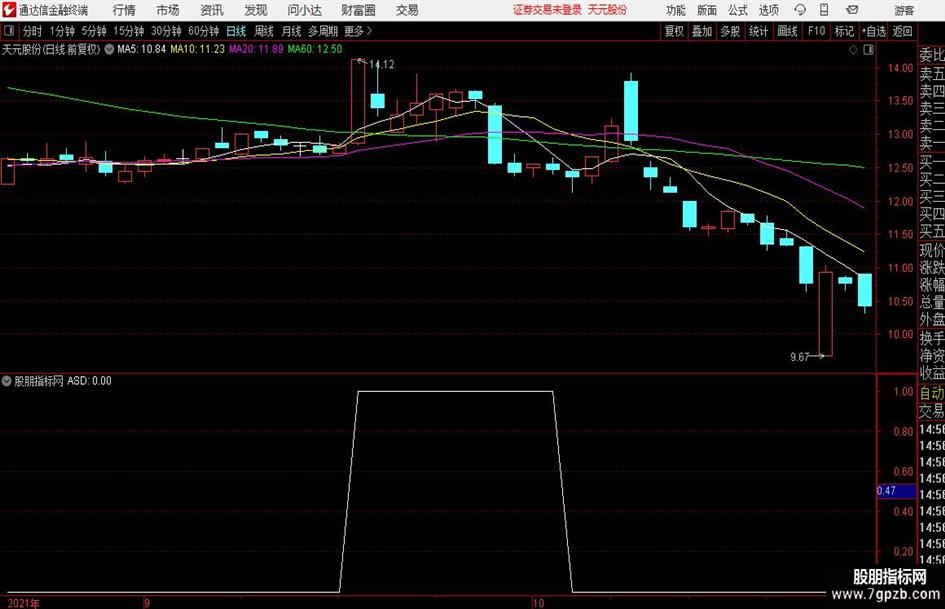The width and height of the screenshot is (945, 609).
Task: Select the 日线 daily period tab
Action: point(236,31)
